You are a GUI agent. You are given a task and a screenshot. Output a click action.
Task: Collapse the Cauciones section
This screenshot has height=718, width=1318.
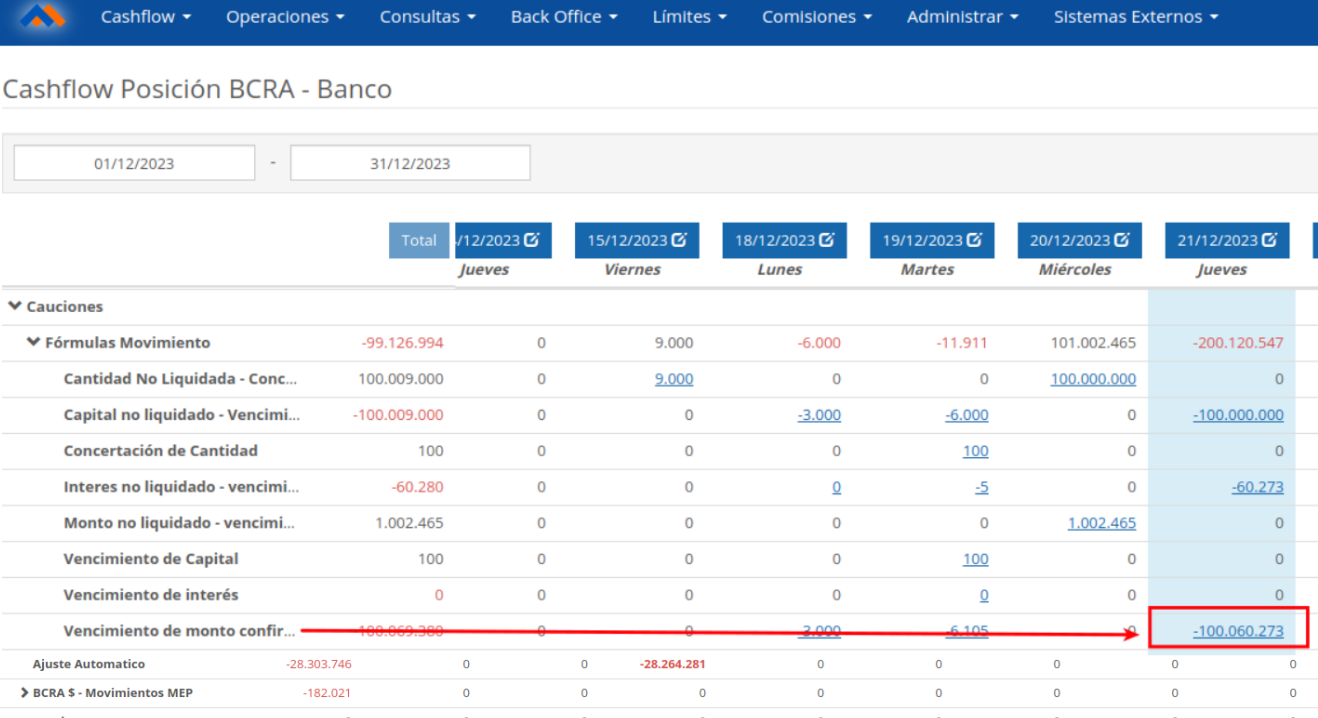15,307
